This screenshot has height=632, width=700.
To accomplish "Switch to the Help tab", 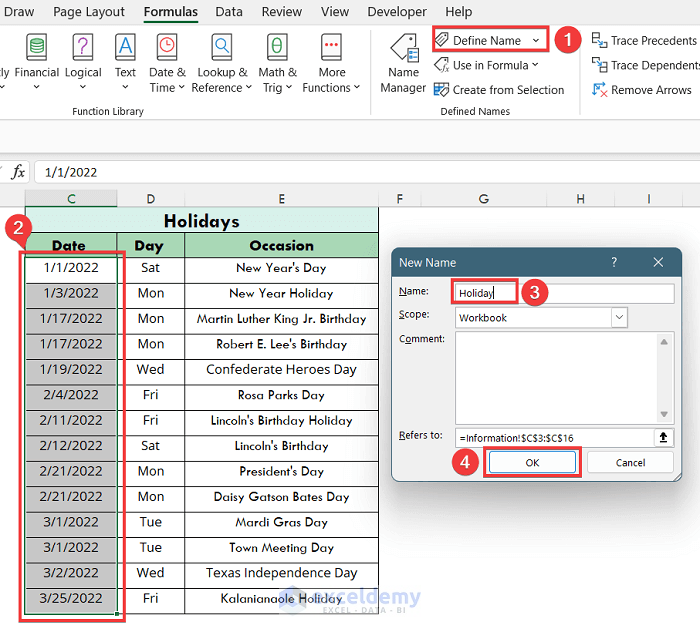I will pos(458,12).
